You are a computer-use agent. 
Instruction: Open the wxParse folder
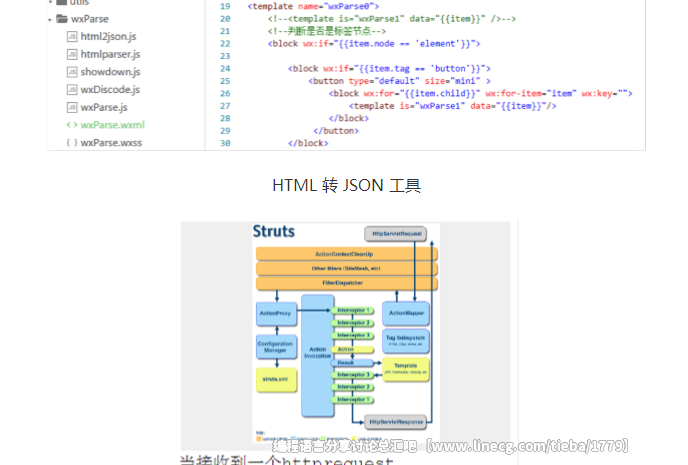click(90, 19)
